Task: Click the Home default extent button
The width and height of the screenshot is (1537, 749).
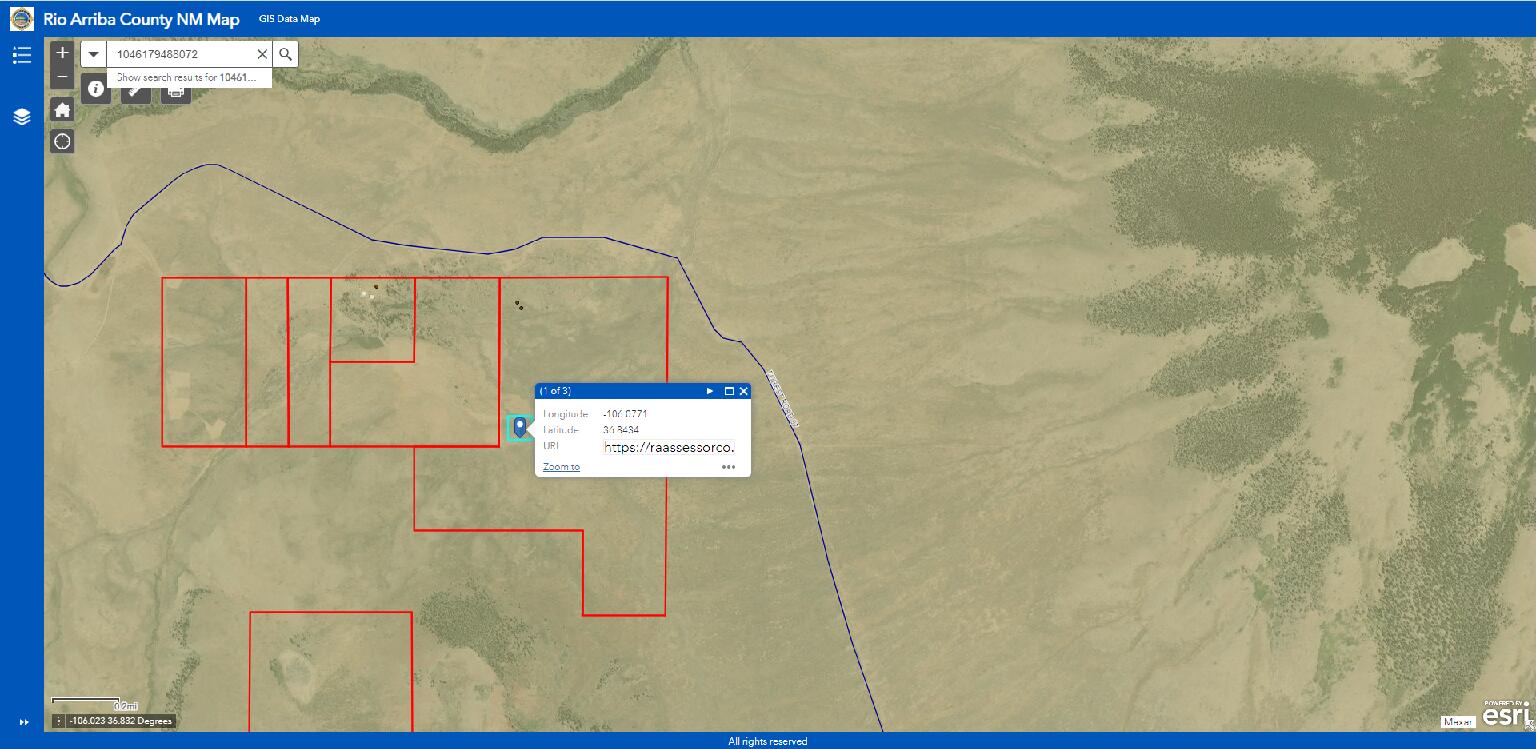Action: pyautogui.click(x=61, y=109)
